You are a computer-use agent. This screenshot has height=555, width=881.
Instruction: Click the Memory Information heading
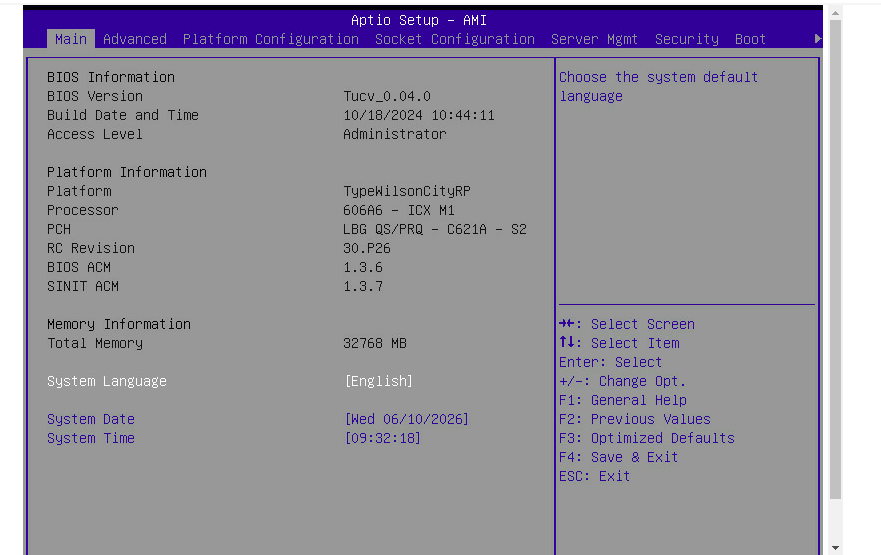click(x=119, y=324)
